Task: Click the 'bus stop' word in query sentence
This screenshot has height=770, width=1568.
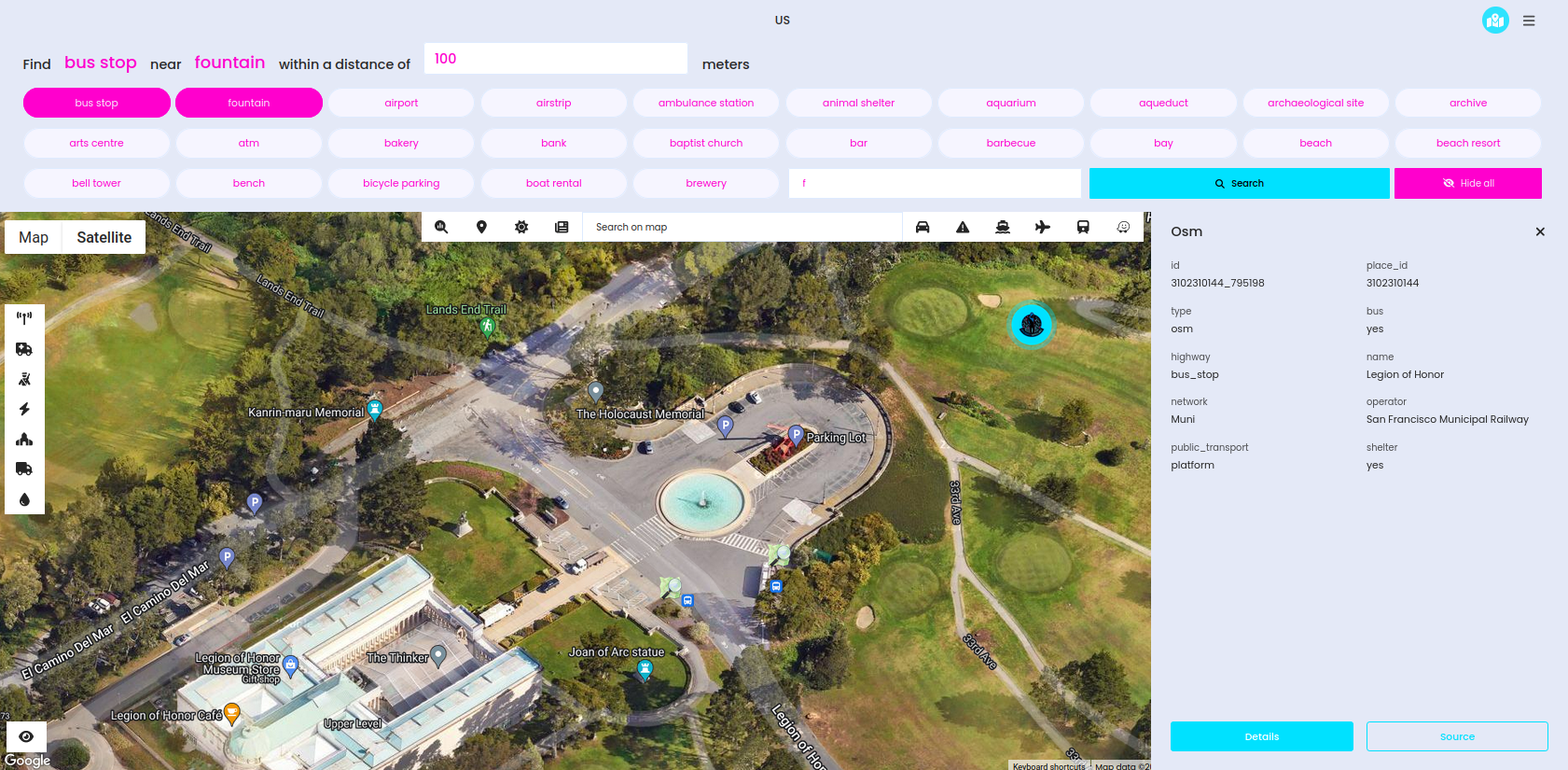Action: tap(101, 63)
